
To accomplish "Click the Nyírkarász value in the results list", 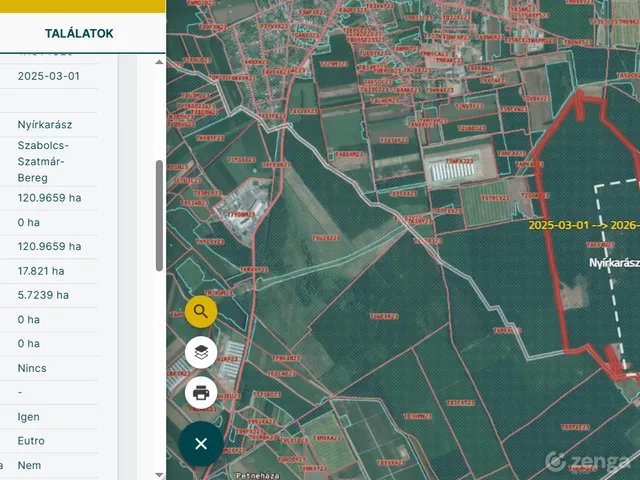I will point(44,125).
